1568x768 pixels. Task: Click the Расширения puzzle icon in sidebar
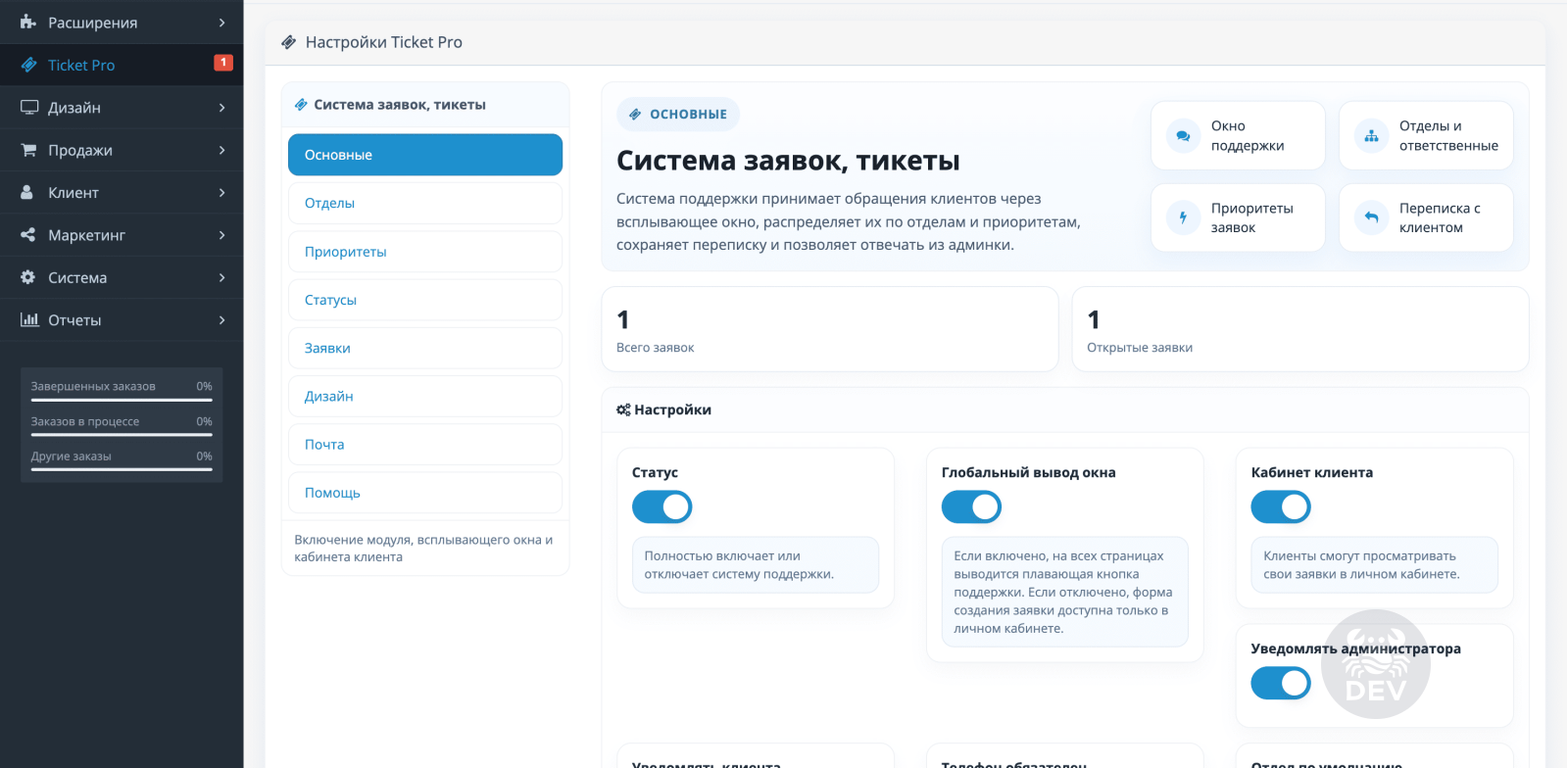coord(28,22)
